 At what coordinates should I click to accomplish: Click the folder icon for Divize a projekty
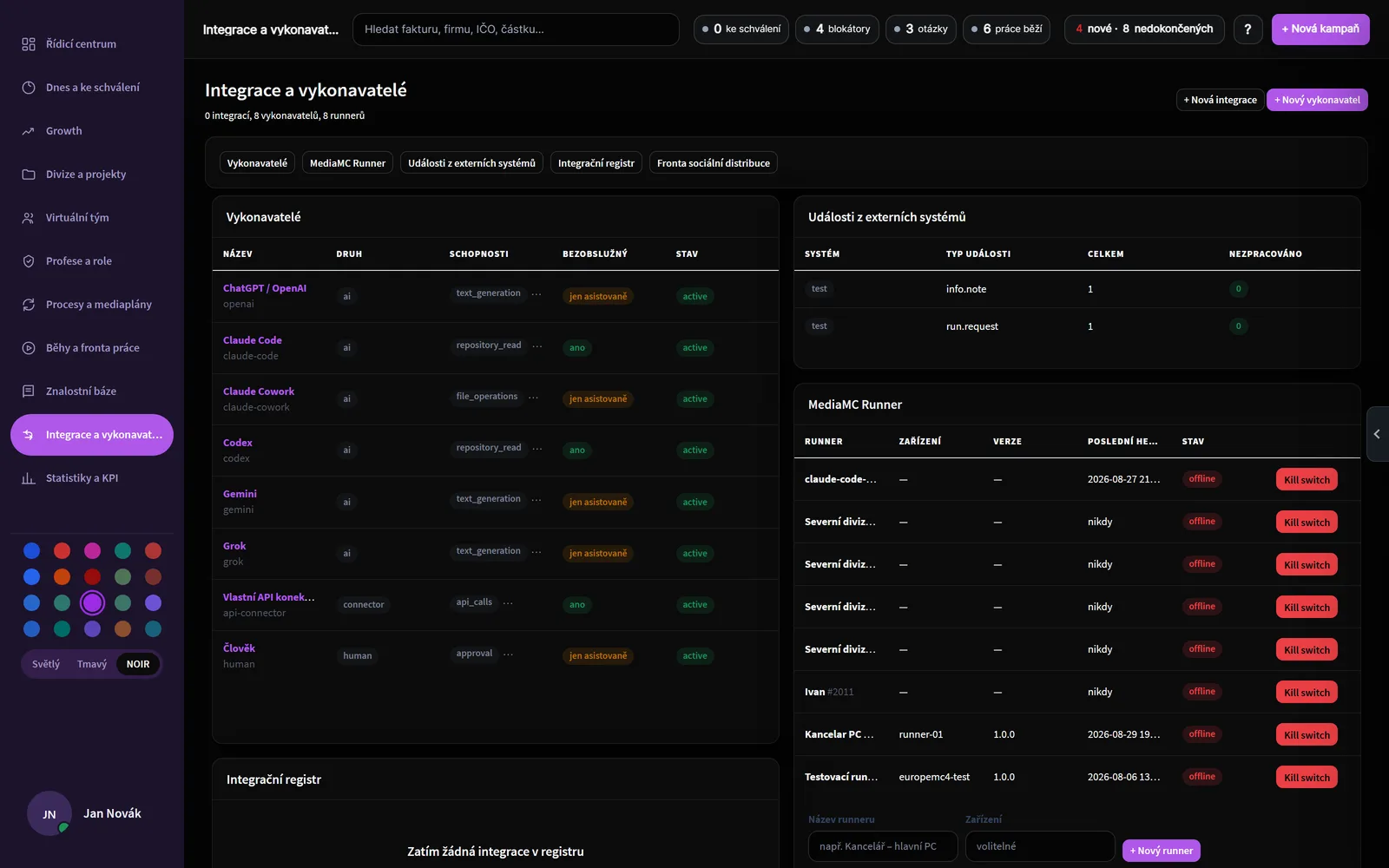tap(29, 174)
